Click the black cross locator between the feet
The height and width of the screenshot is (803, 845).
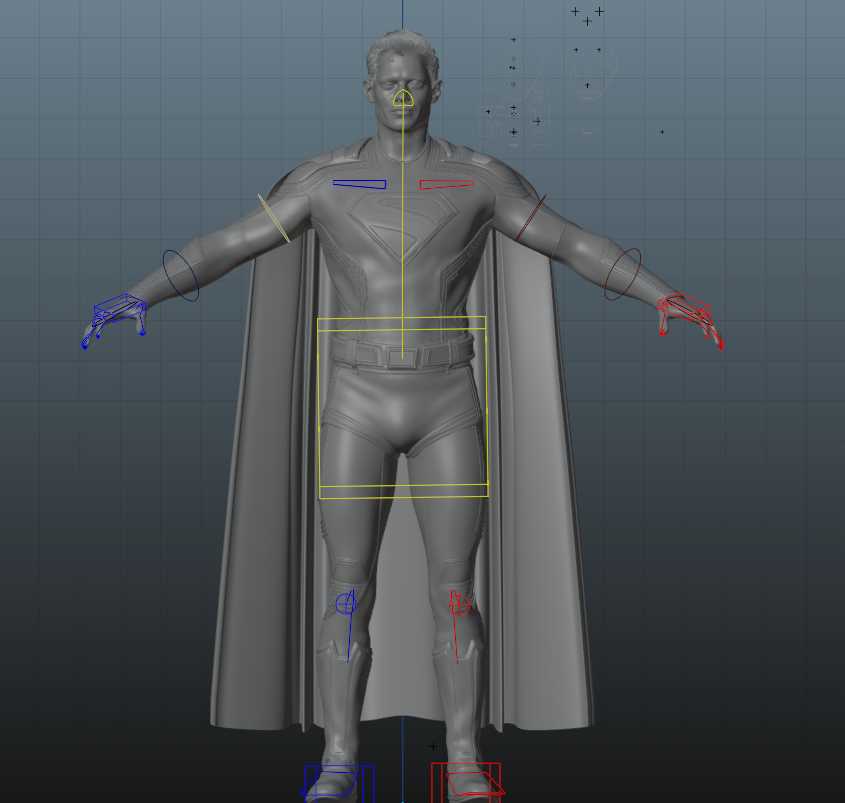point(432,746)
